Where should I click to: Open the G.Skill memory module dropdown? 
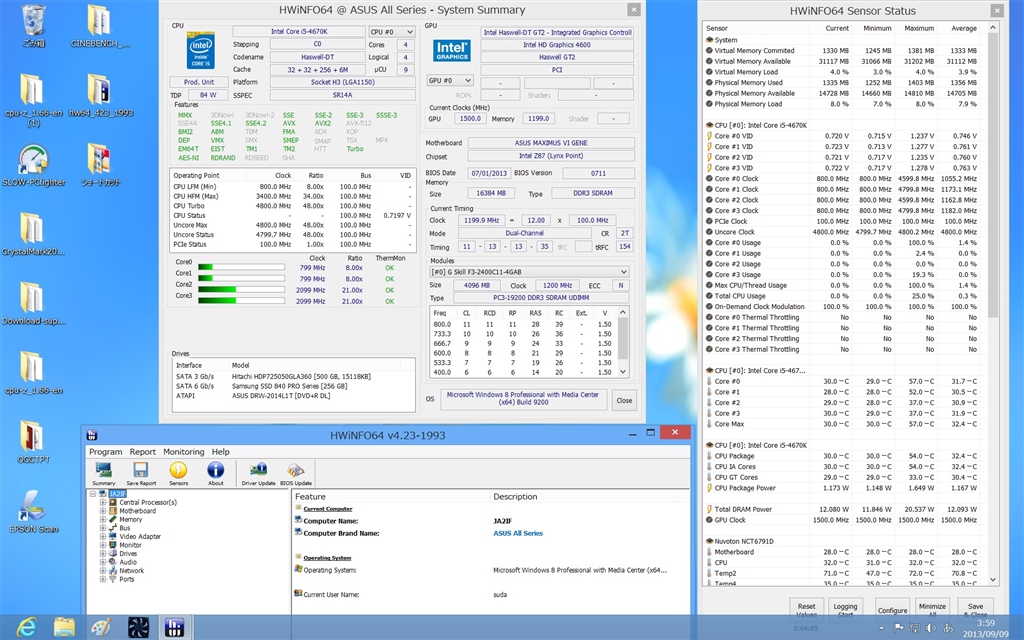(528, 271)
